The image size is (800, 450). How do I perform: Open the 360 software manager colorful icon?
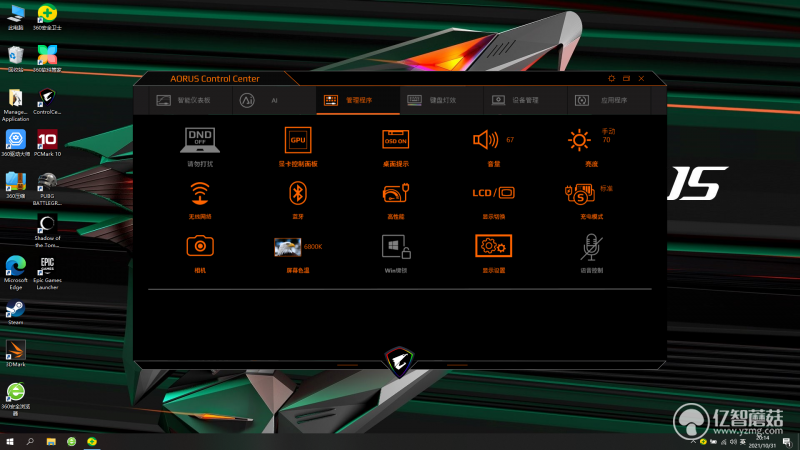tap(47, 59)
